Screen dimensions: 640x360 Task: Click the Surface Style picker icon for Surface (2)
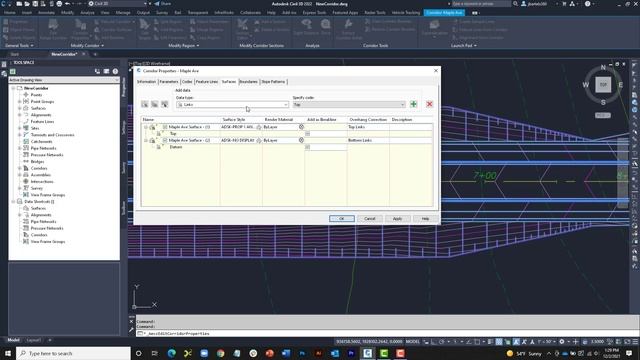point(258,140)
